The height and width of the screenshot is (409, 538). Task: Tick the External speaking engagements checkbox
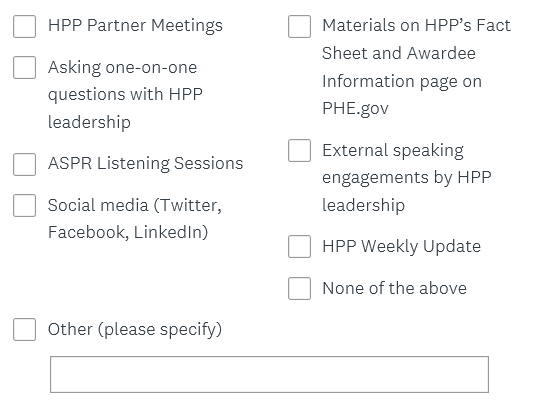click(x=300, y=150)
